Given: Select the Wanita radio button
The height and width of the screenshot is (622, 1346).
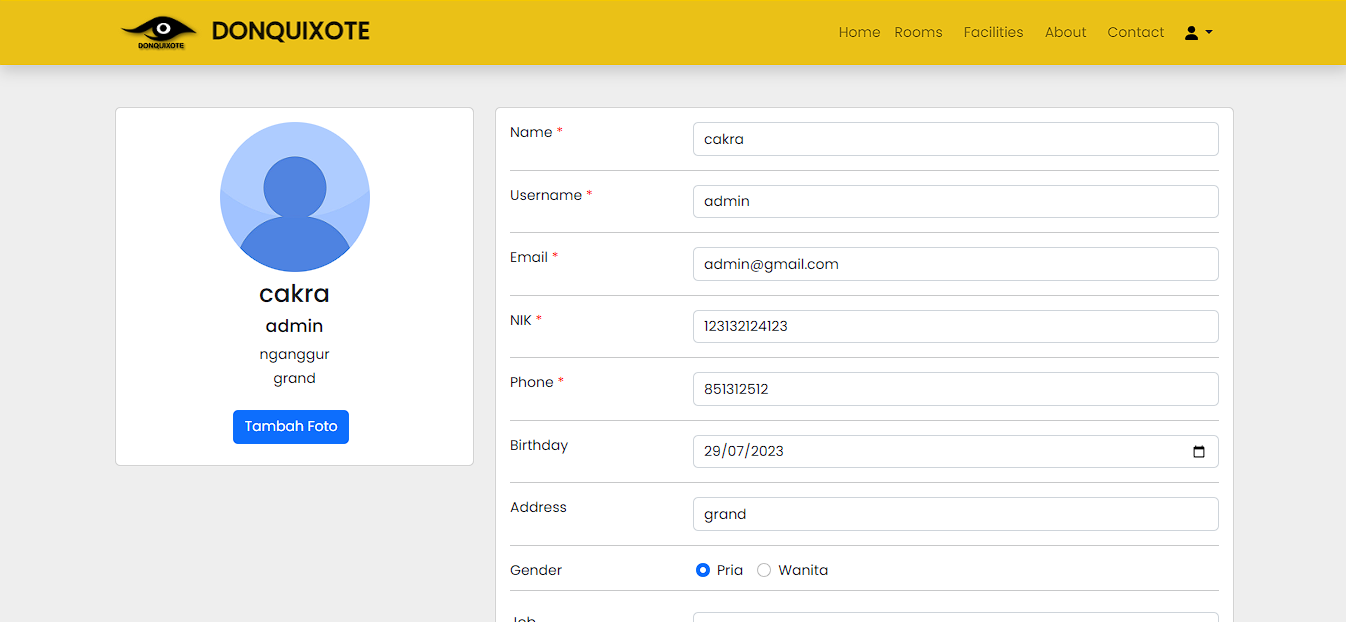Looking at the screenshot, I should coord(764,569).
